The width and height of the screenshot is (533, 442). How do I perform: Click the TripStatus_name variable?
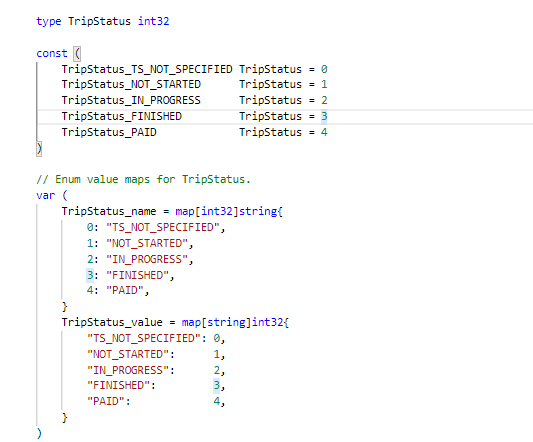pos(109,211)
